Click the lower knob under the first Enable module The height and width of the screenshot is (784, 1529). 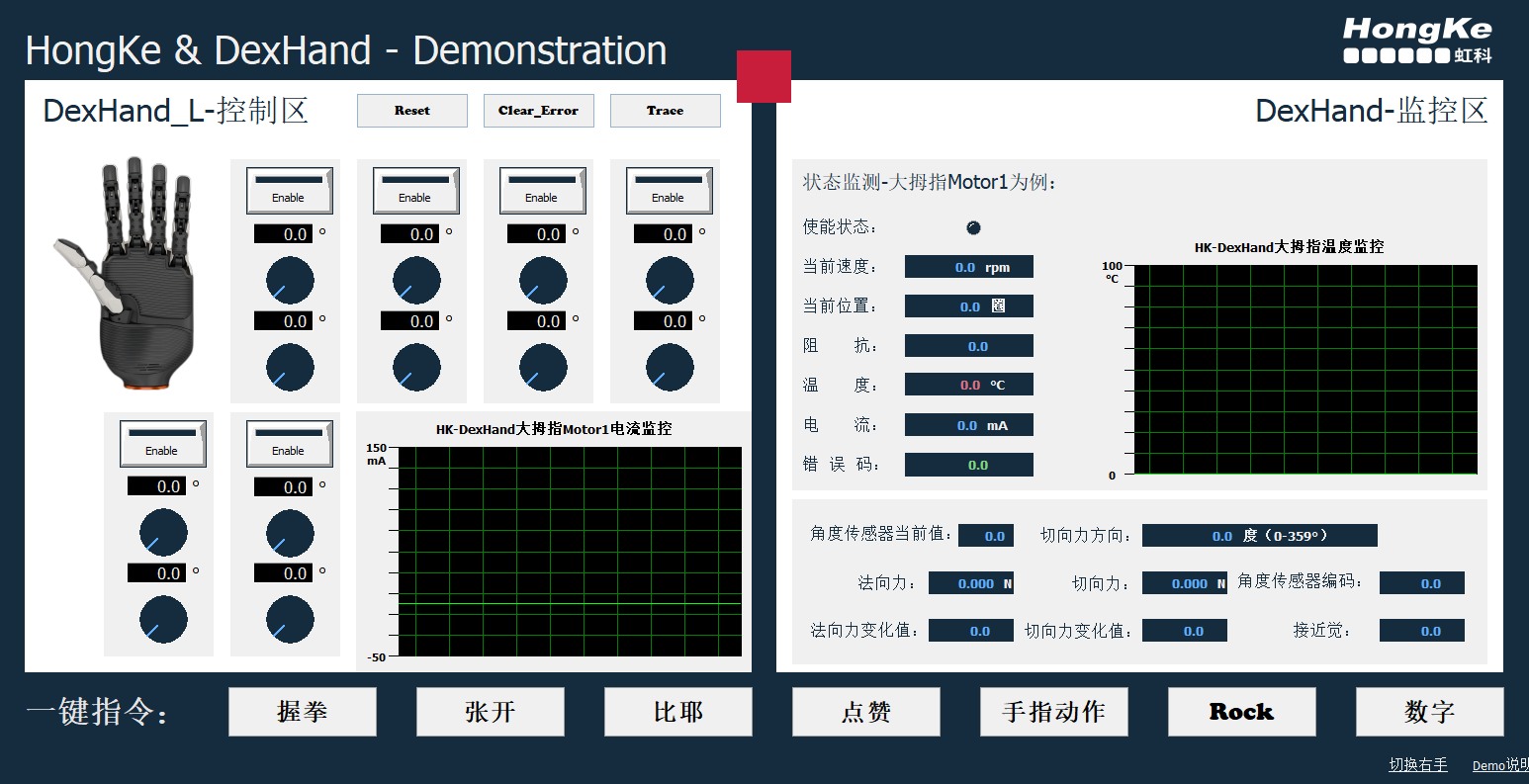point(289,367)
